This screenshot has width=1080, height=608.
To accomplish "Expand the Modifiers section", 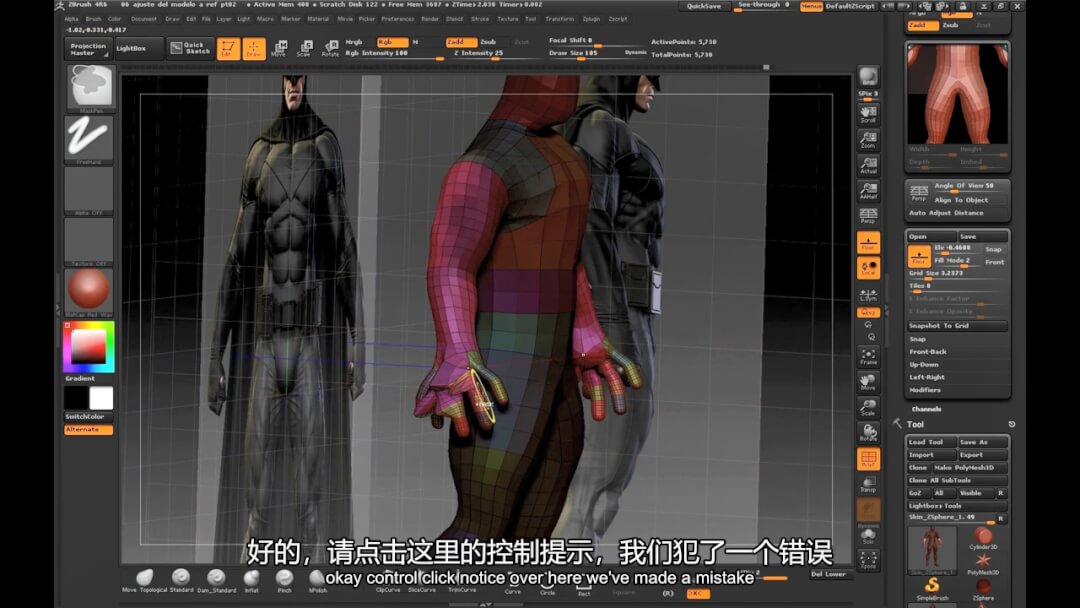I will coord(925,390).
